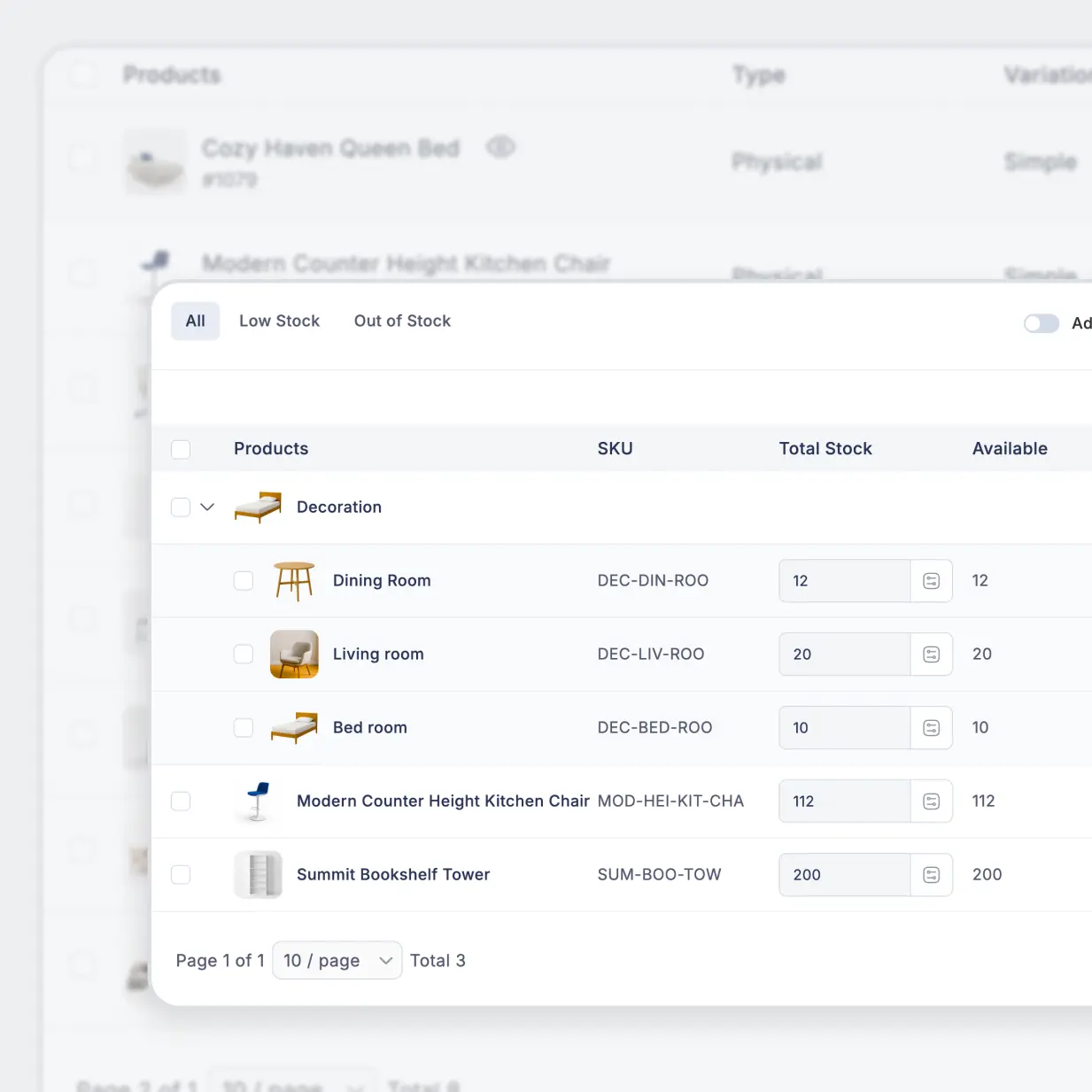Check the Dining Room checkbox
This screenshot has height=1092, width=1092.
(x=244, y=581)
